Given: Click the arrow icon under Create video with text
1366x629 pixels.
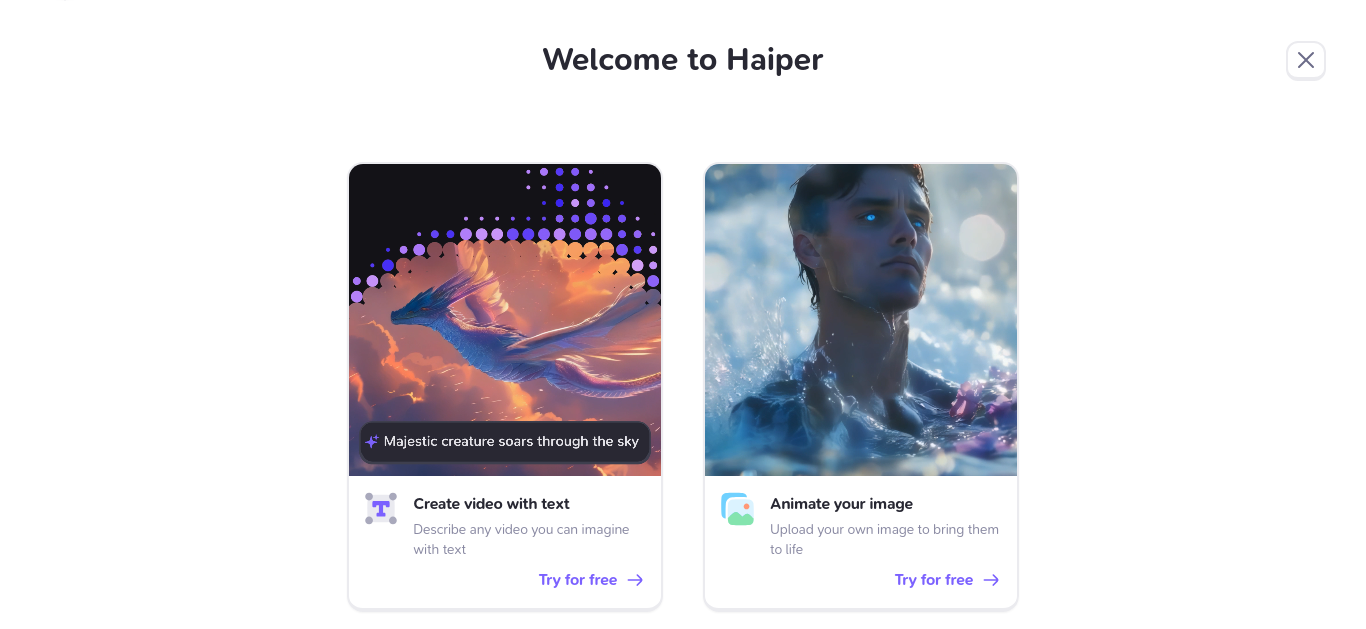Looking at the screenshot, I should coord(636,580).
